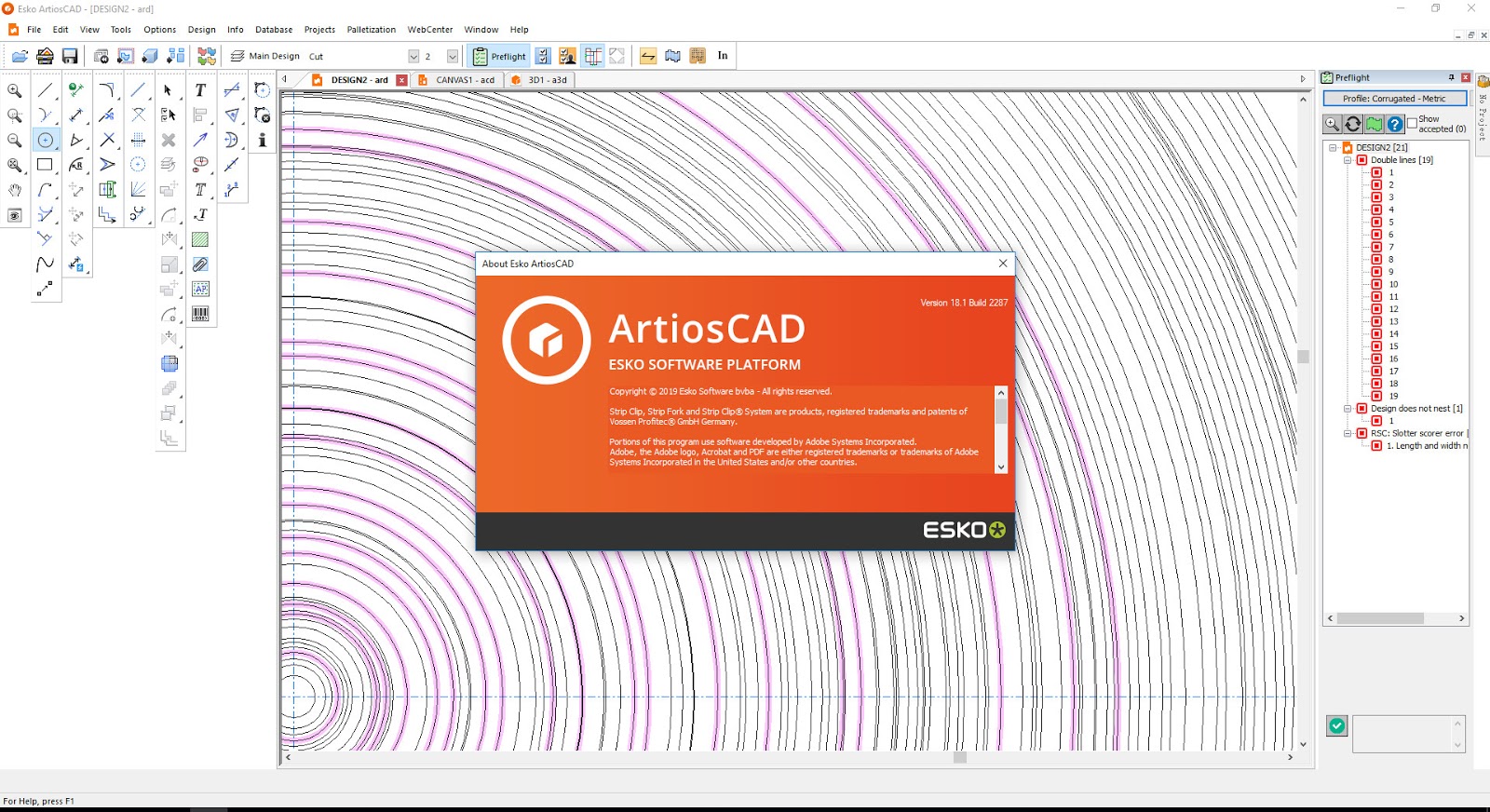Collapse the Design does not nest [1] node
Image resolution: width=1490 pixels, height=812 pixels.
[x=1348, y=409]
